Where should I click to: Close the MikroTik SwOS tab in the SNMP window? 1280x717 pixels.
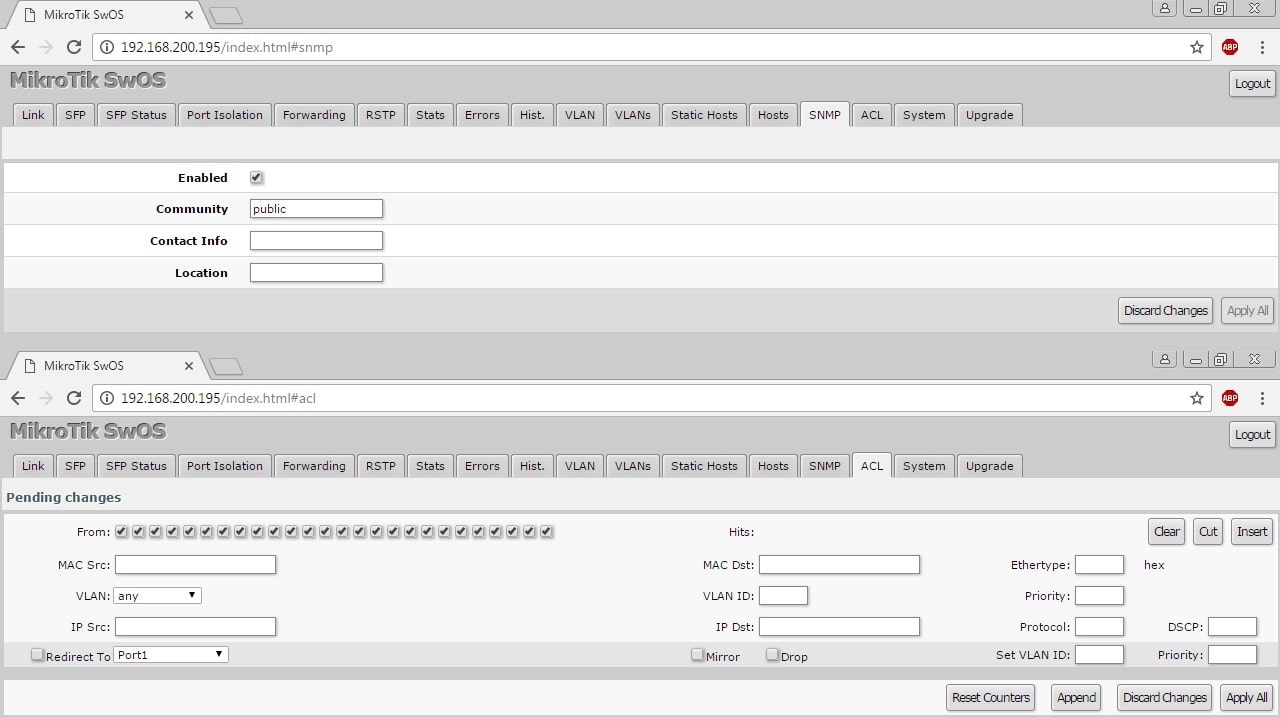(187, 15)
